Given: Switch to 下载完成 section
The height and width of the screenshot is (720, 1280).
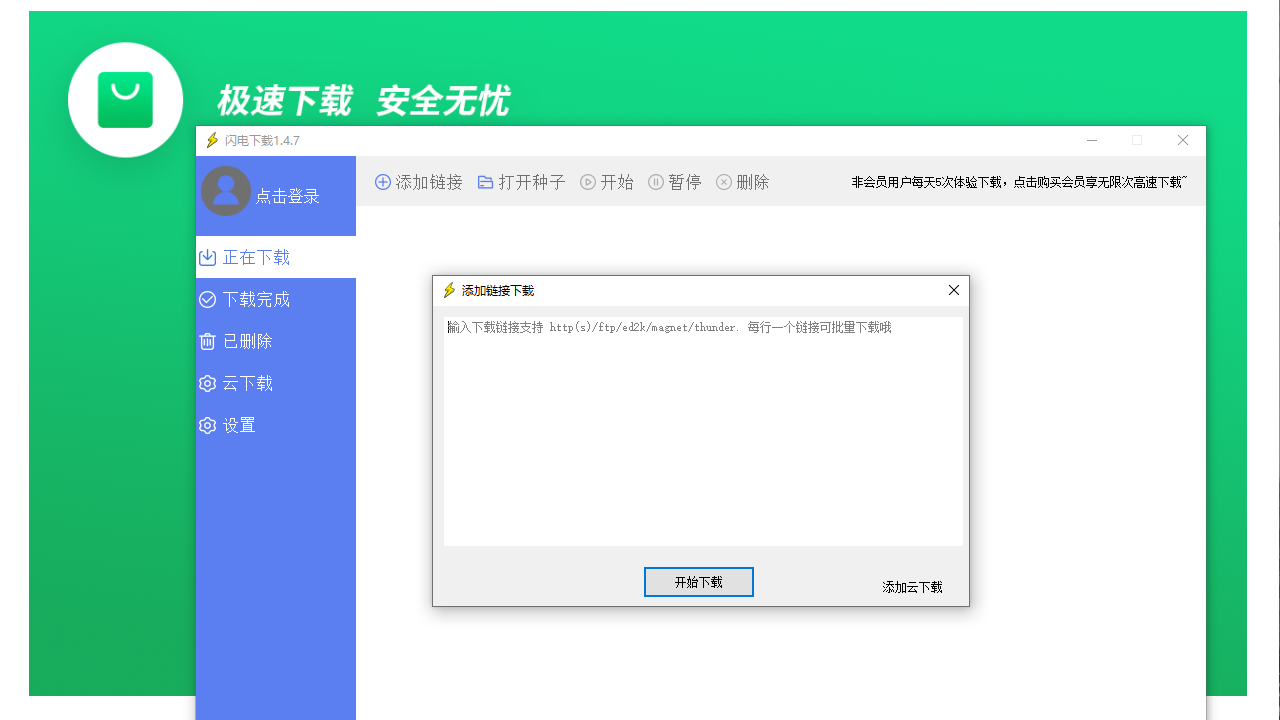Looking at the screenshot, I should tap(254, 299).
